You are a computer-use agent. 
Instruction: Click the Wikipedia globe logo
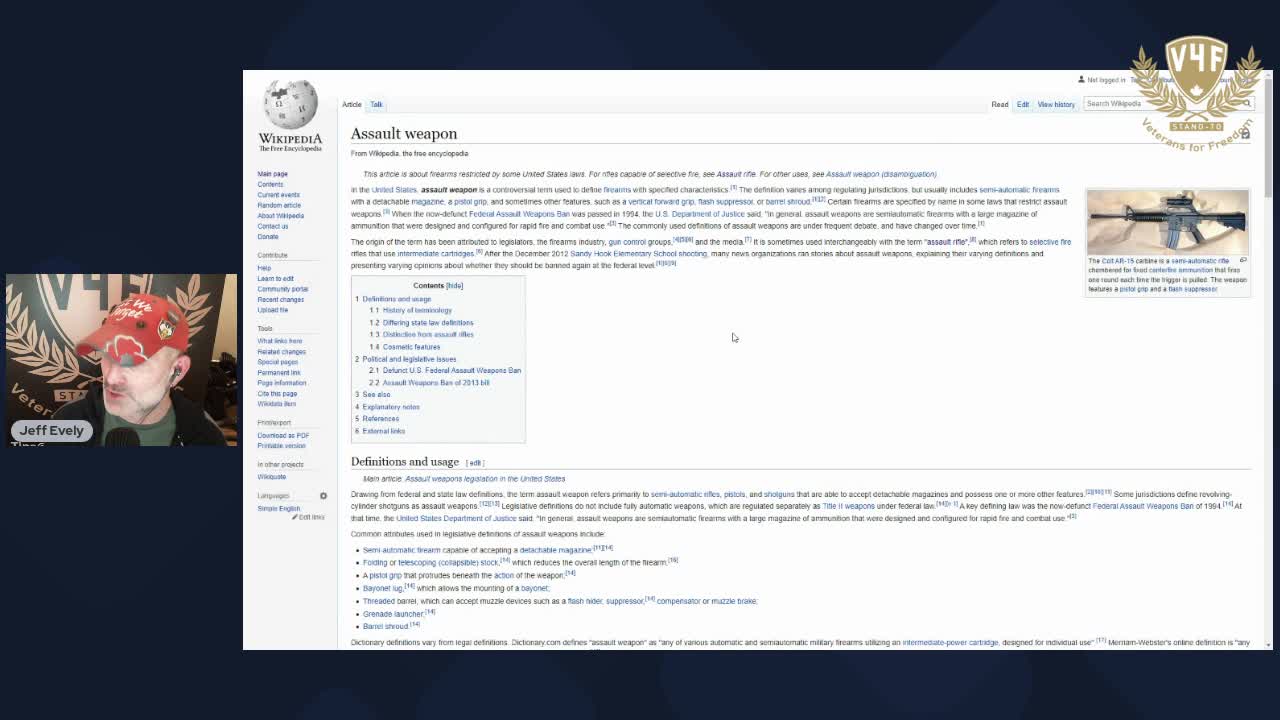tap(290, 107)
